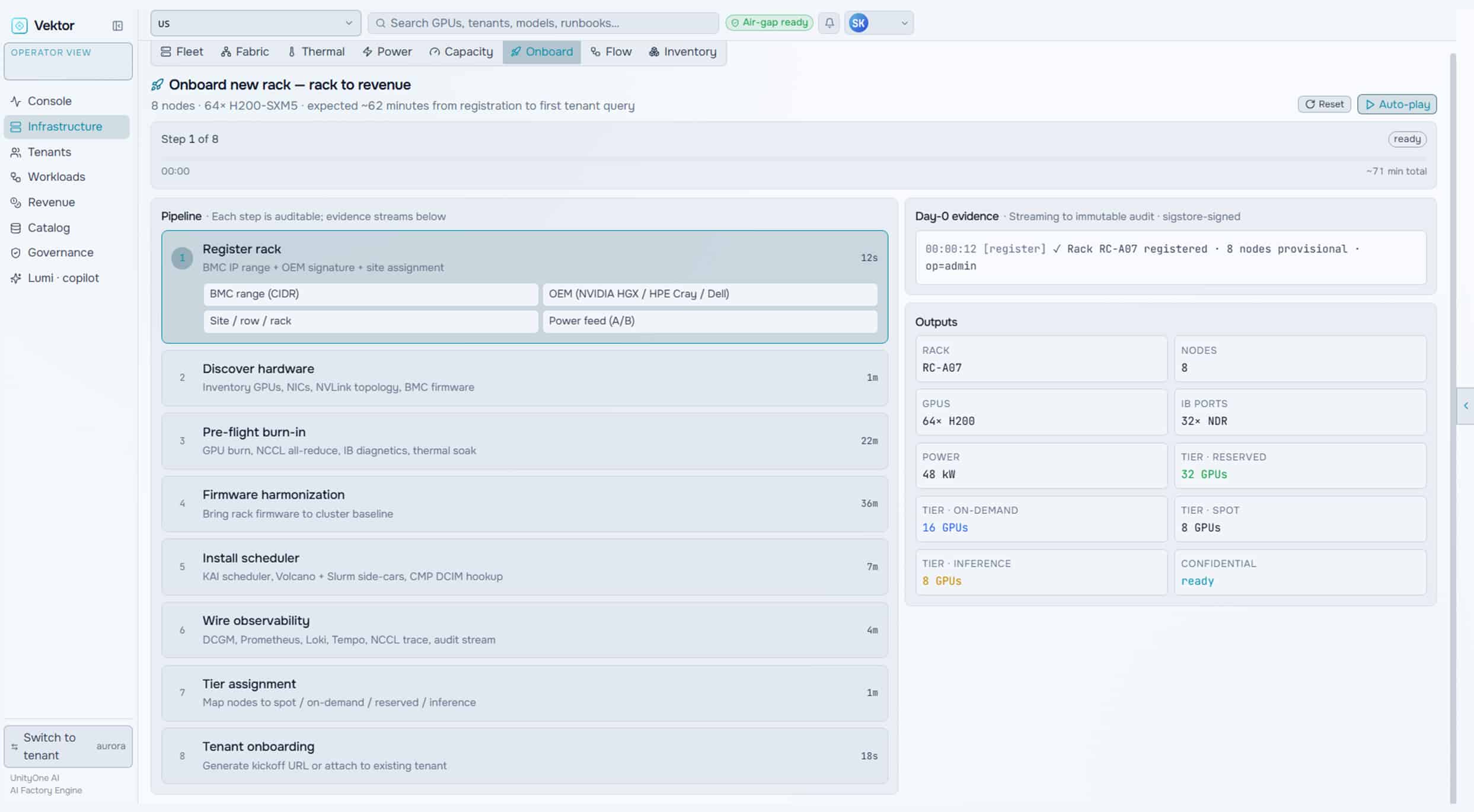
Task: Open the Governance page in the sidebar
Action: click(x=66, y=253)
